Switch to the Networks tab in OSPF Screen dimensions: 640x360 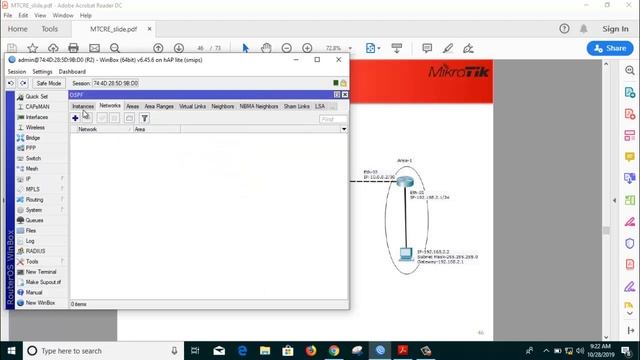point(110,106)
